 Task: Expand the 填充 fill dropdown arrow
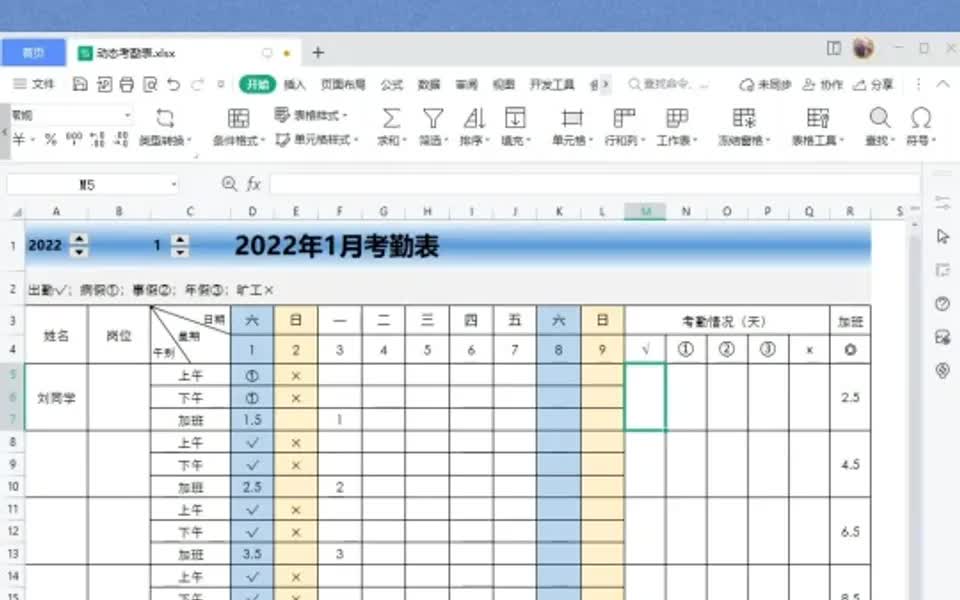click(530, 141)
